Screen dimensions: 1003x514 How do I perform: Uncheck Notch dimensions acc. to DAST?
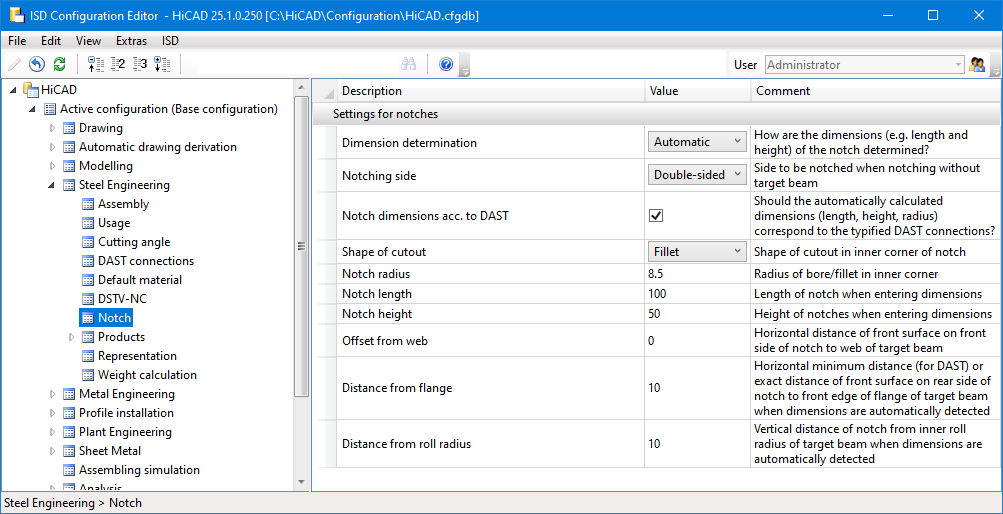pos(656,215)
